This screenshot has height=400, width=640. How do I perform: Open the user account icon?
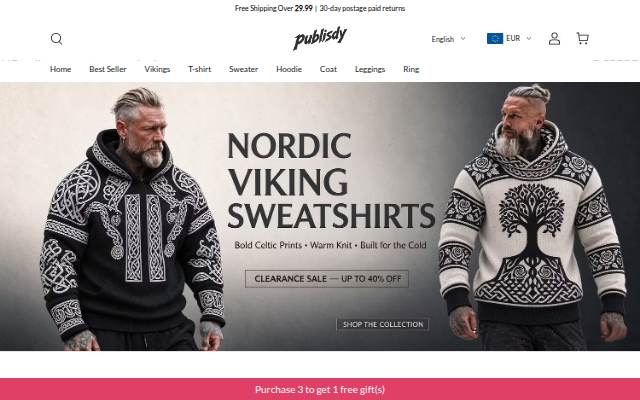pyautogui.click(x=554, y=39)
